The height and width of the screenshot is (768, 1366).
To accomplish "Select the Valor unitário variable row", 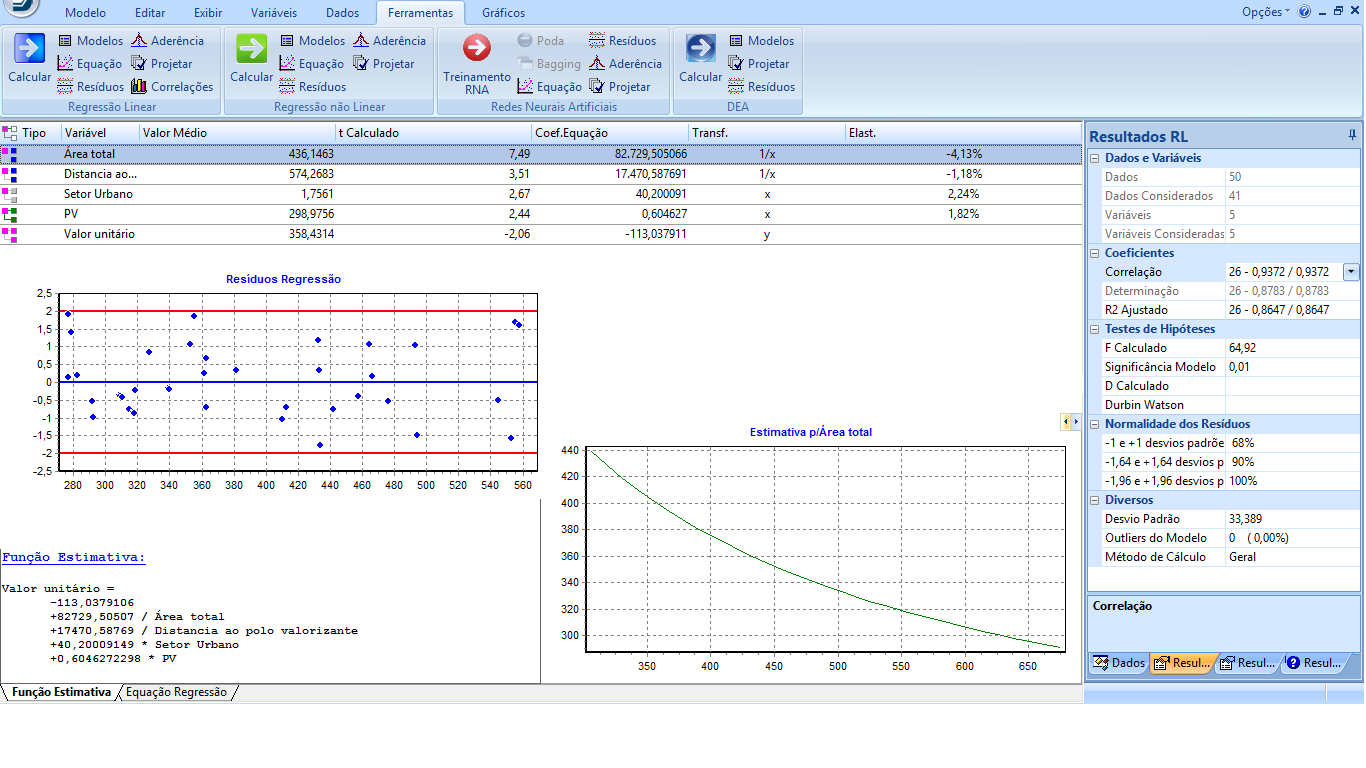I will pos(541,234).
